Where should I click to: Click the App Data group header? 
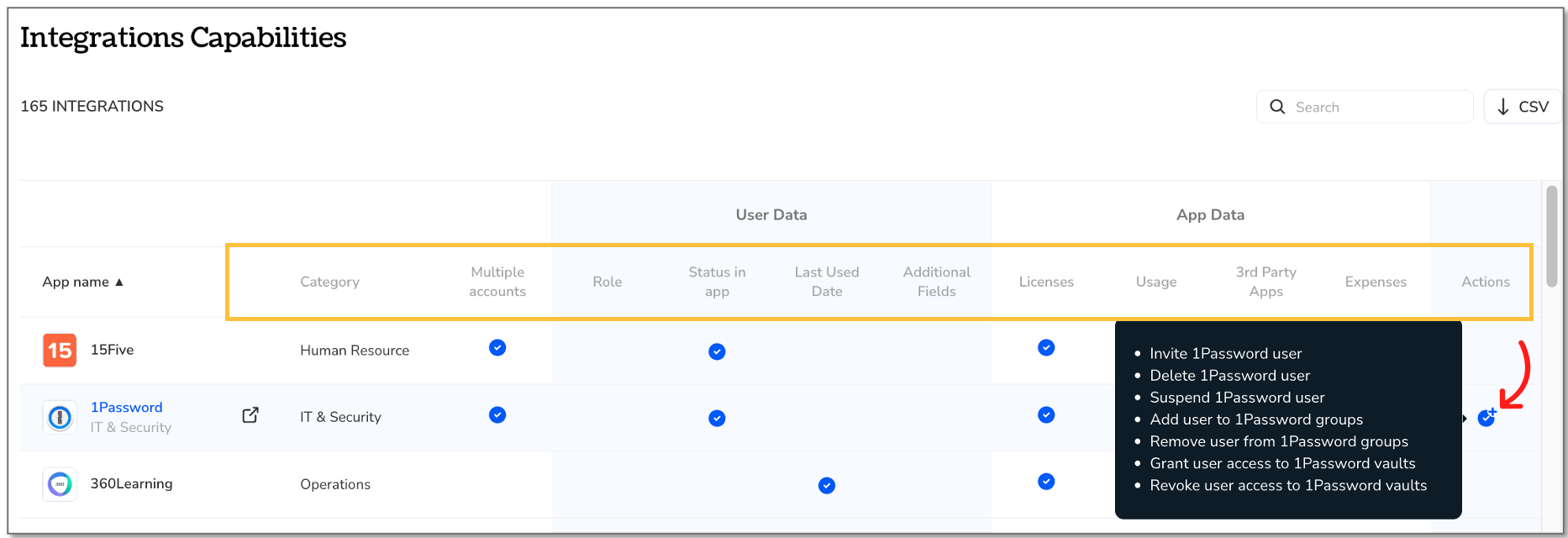pyautogui.click(x=1210, y=214)
